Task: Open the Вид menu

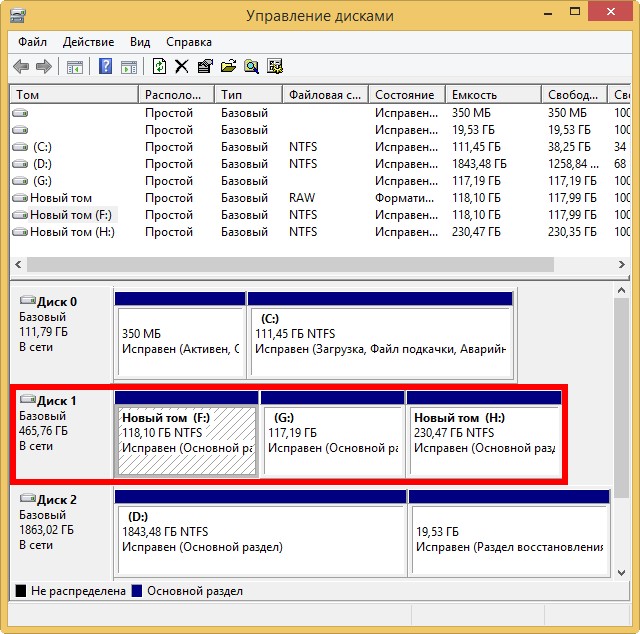Action: coord(140,42)
